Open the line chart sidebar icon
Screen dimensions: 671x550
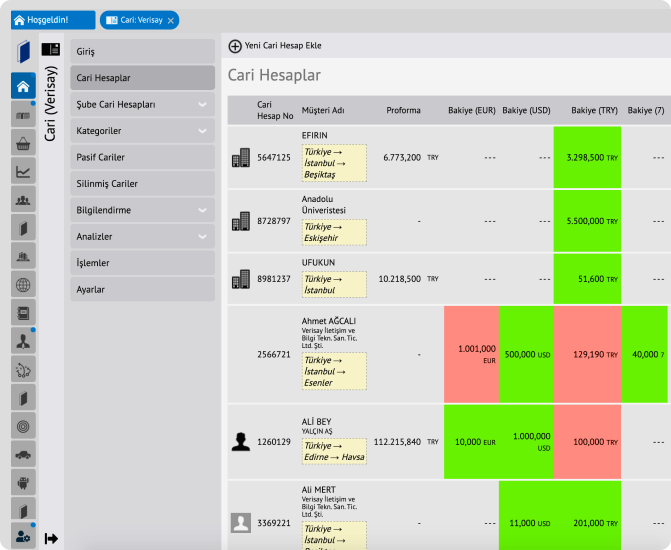coord(23,172)
